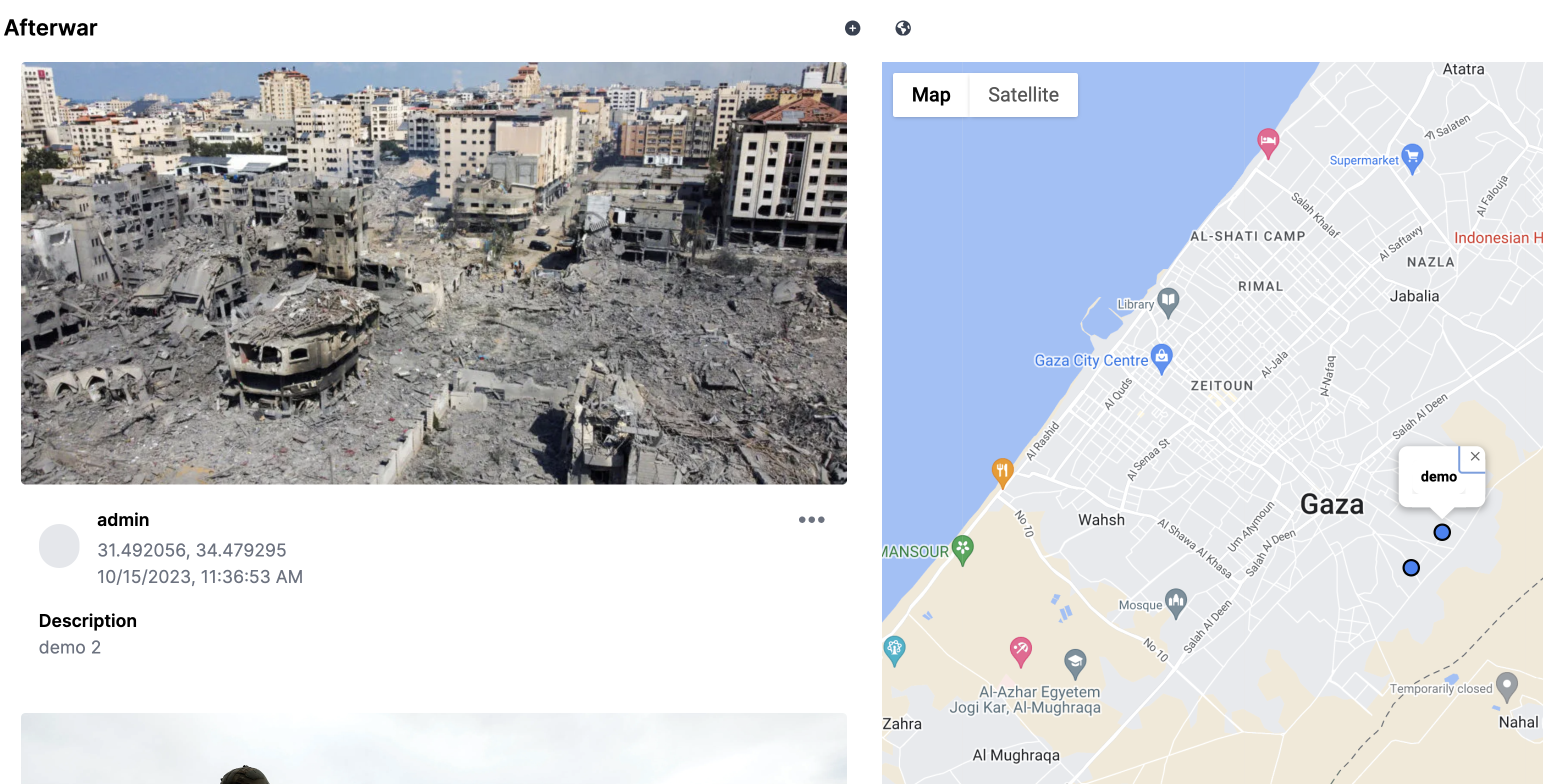The width and height of the screenshot is (1543, 784).
Task: Open the second post image thumbnail below
Action: point(433,748)
